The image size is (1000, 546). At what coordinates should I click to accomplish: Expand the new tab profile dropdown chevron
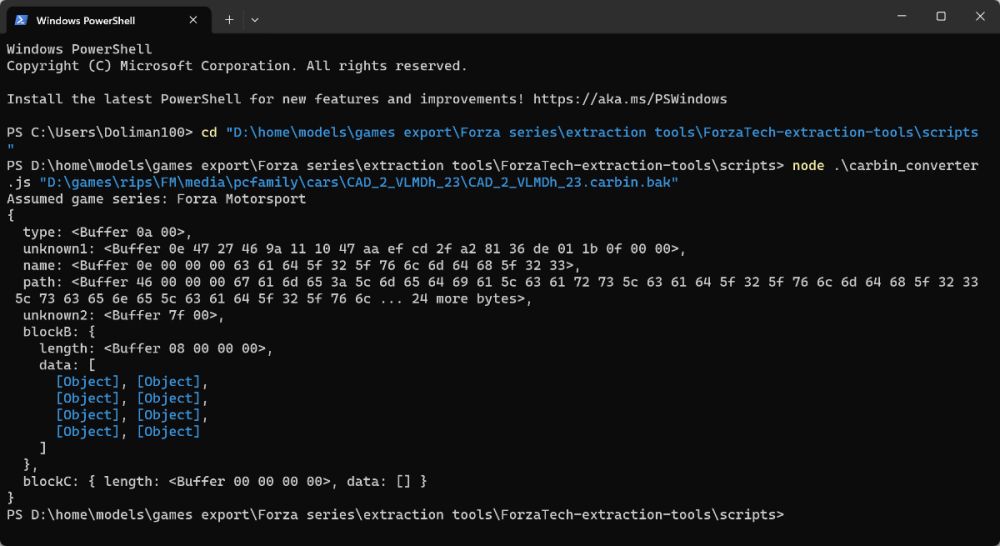[255, 19]
